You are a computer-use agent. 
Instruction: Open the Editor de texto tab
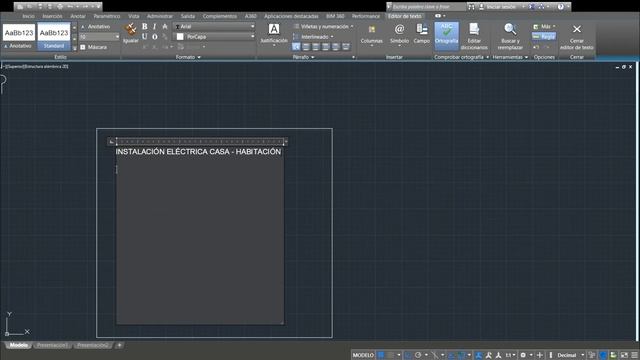pos(404,16)
